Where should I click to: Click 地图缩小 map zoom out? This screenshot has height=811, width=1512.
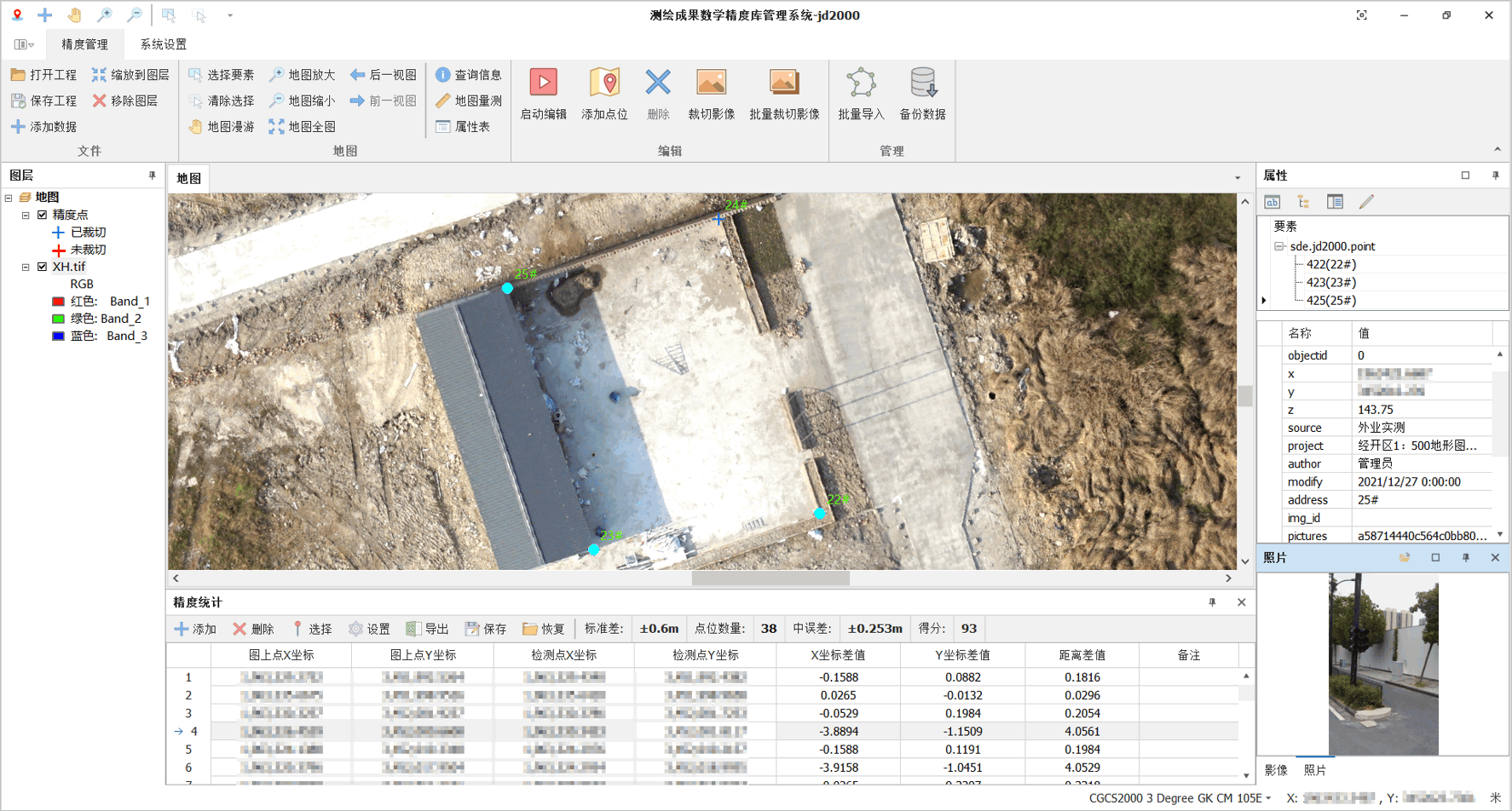(302, 101)
